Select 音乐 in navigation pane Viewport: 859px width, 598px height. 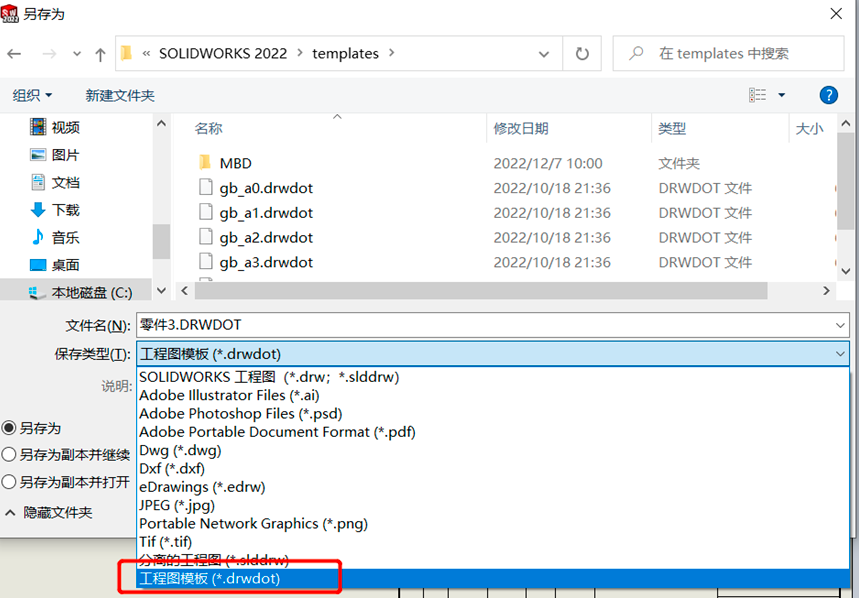click(55, 237)
